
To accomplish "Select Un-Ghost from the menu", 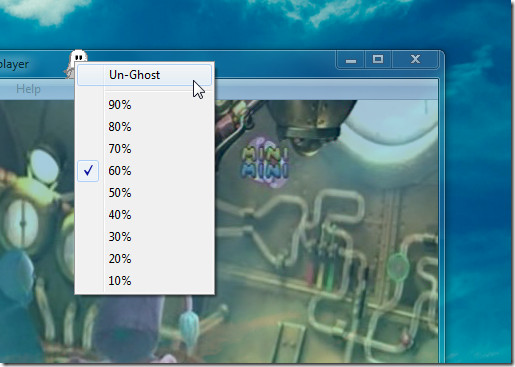I will pos(144,75).
